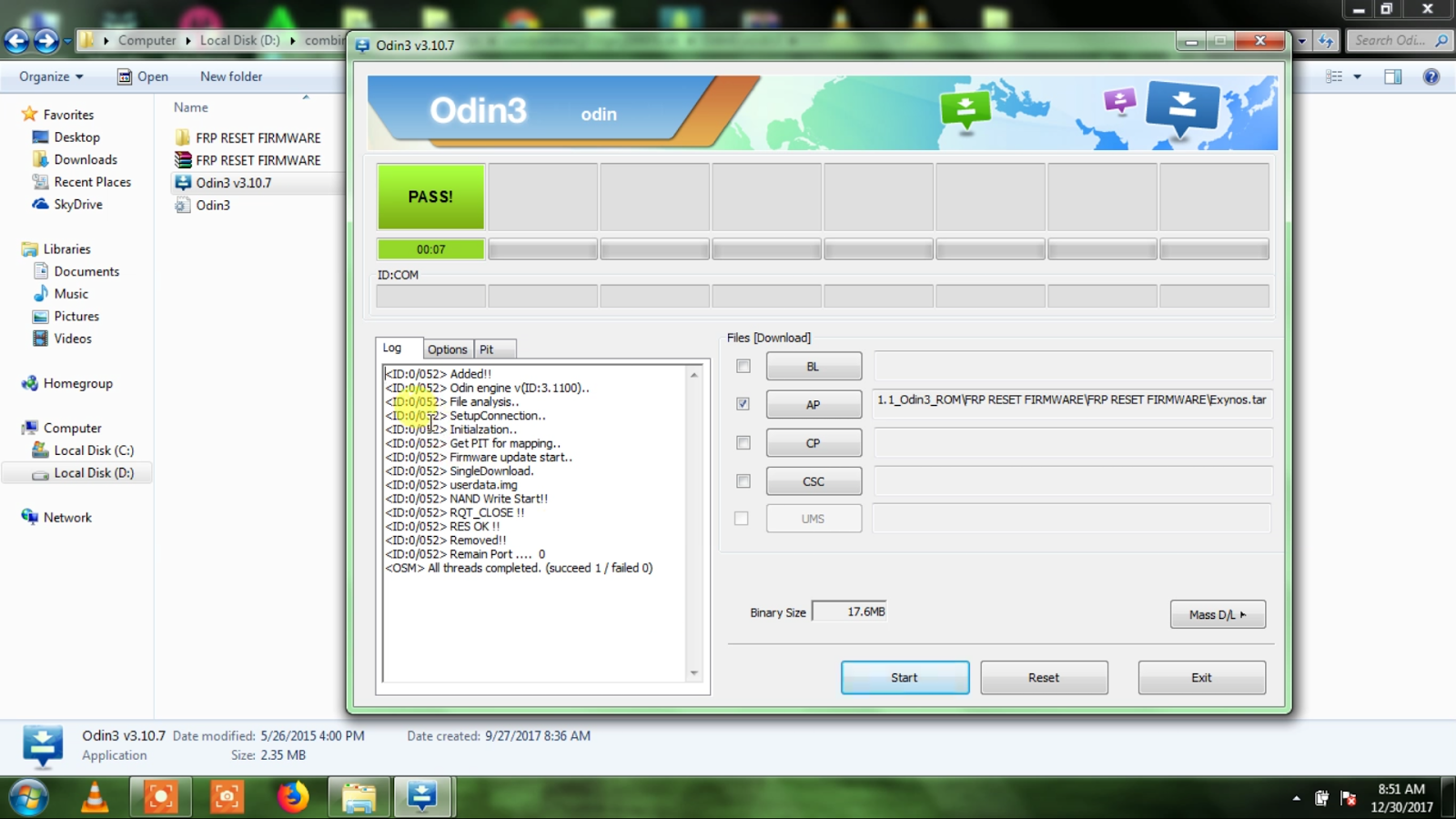
Task: Click the Forward arrow in Explorer window
Action: coord(45,40)
